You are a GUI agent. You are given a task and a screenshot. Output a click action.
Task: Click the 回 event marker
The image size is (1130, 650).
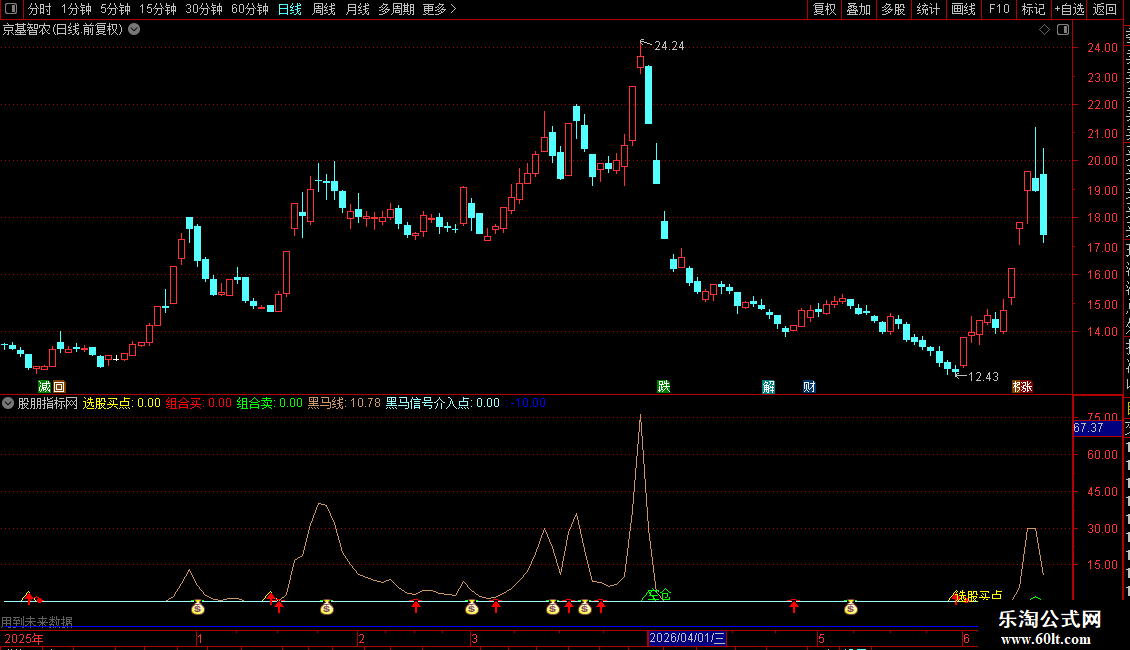coord(59,387)
